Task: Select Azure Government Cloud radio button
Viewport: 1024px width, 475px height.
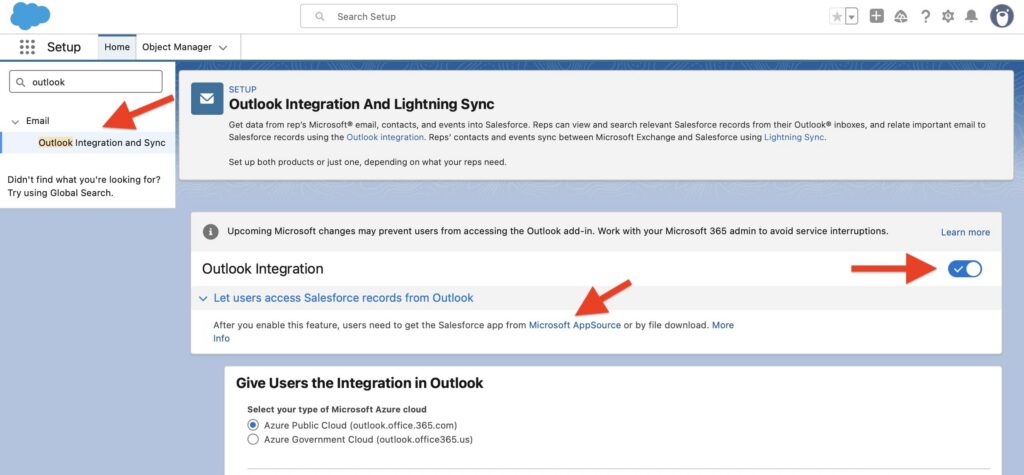Action: coord(253,440)
